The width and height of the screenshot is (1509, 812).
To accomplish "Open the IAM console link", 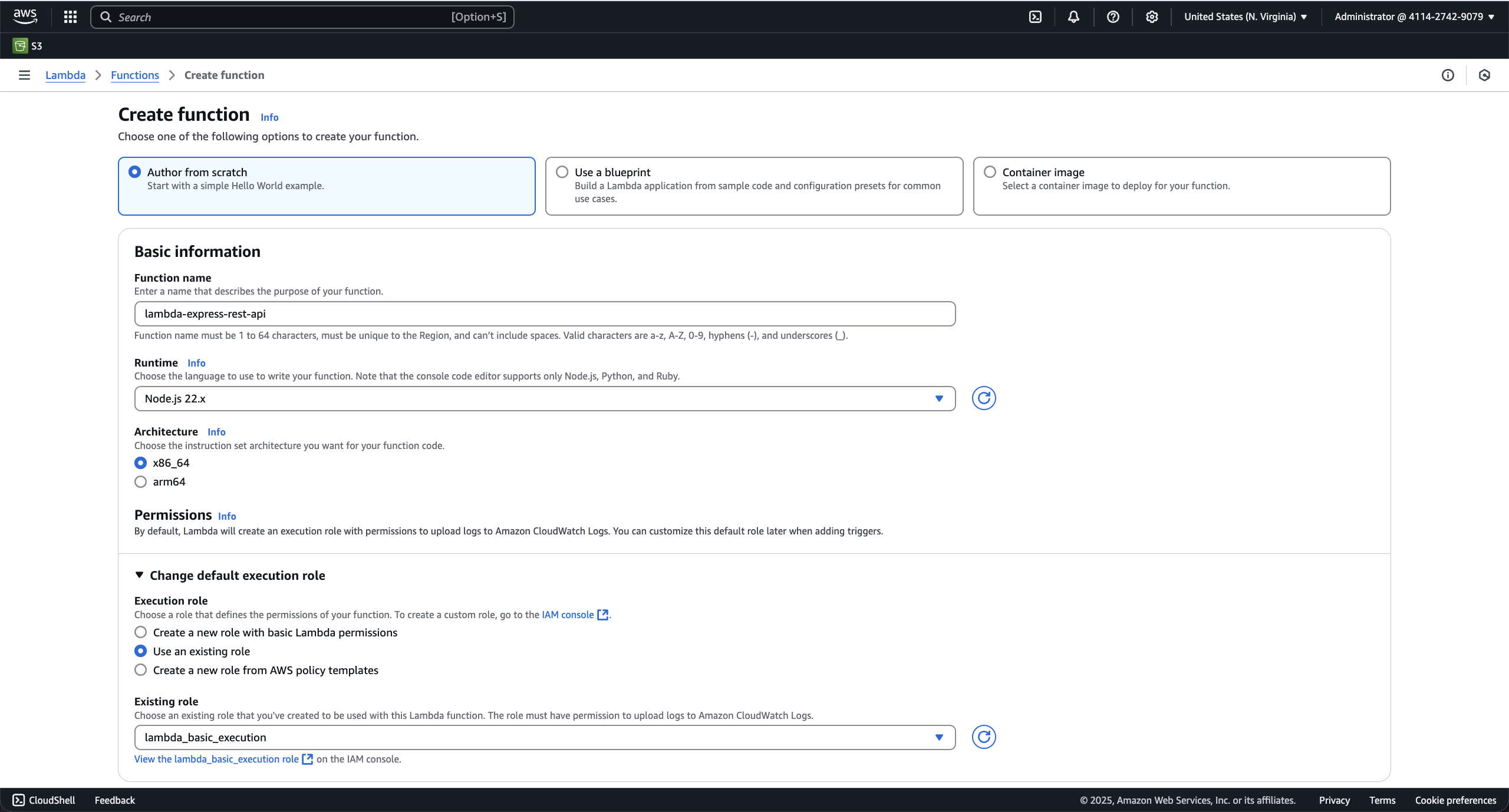I will (568, 615).
